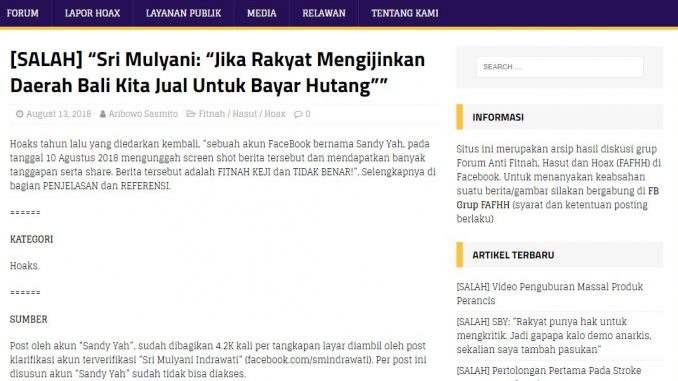This screenshot has width=678, height=381.
Task: Click the Situs ini merupakan arsip sidebar text
Action: (559, 184)
